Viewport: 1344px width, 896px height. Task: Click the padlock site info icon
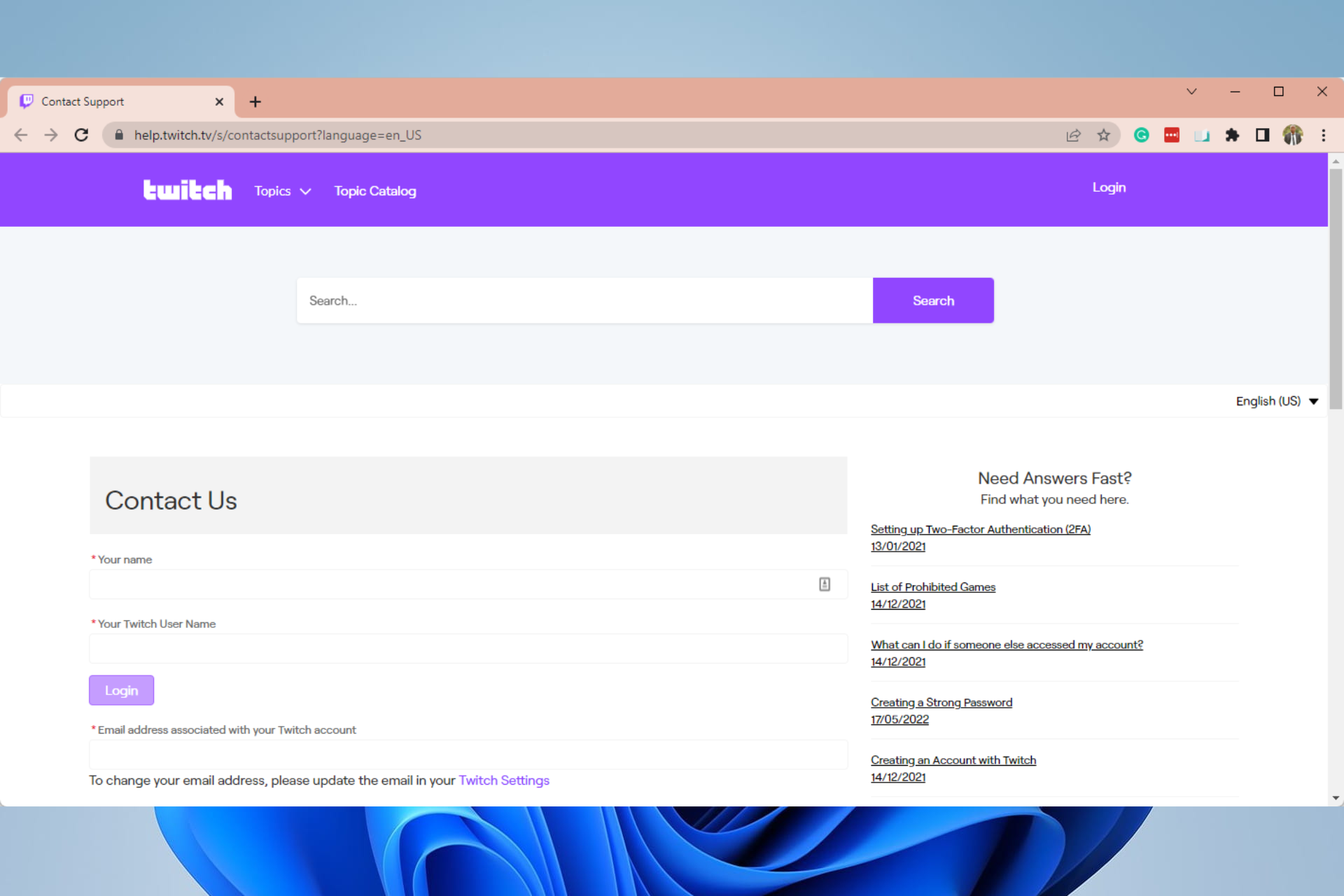(x=119, y=135)
